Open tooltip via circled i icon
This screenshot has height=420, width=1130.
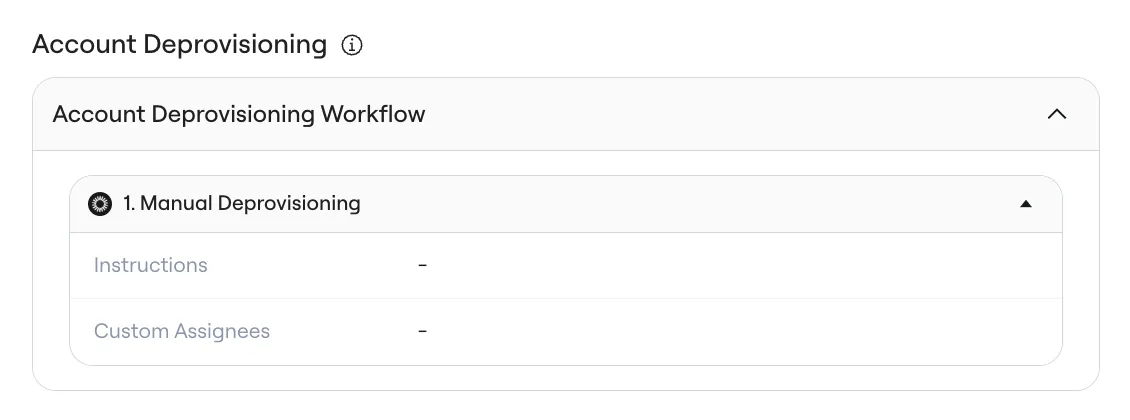coord(352,45)
